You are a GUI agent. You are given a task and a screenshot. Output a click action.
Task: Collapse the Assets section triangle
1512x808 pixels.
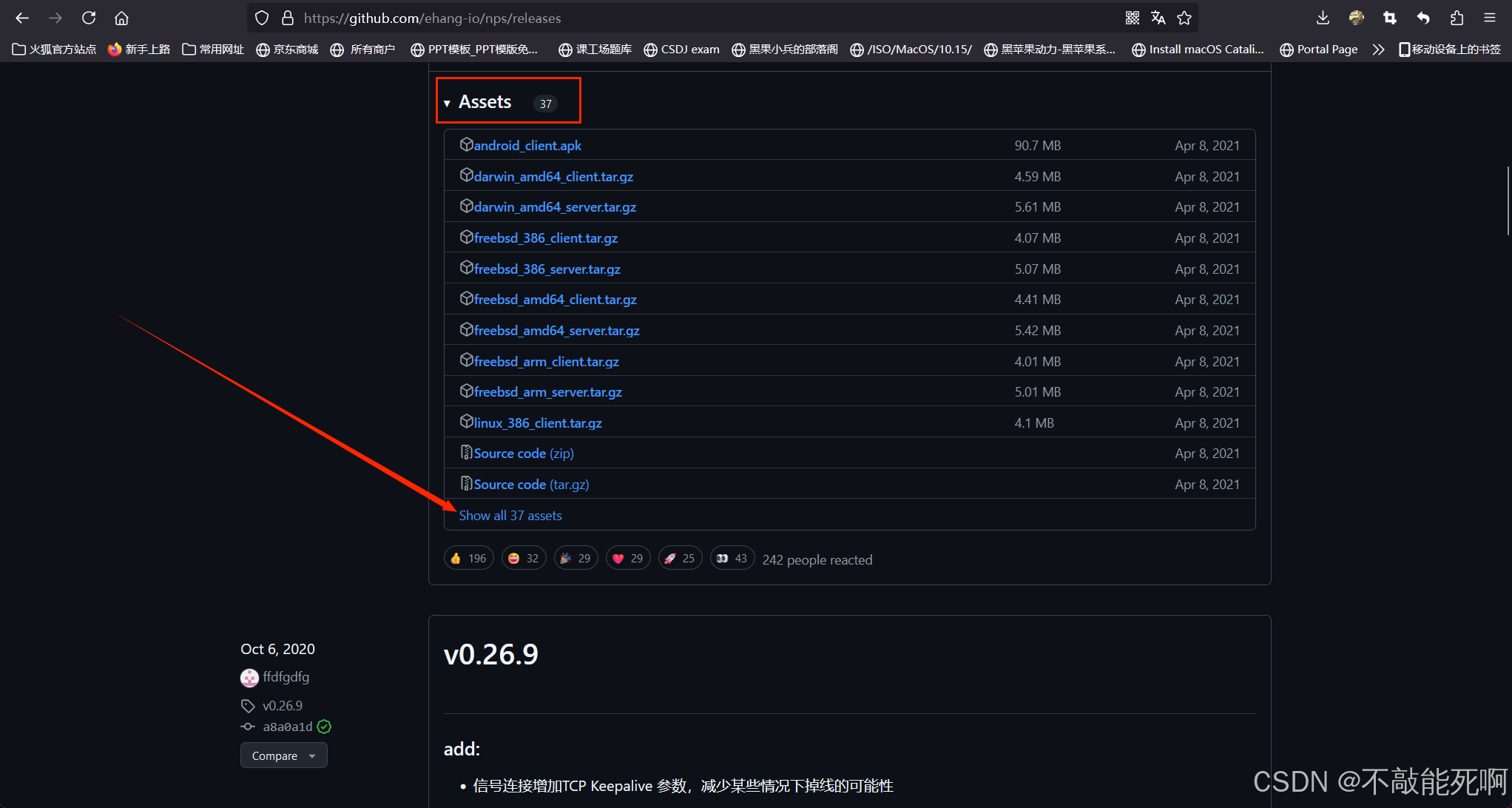tap(447, 104)
